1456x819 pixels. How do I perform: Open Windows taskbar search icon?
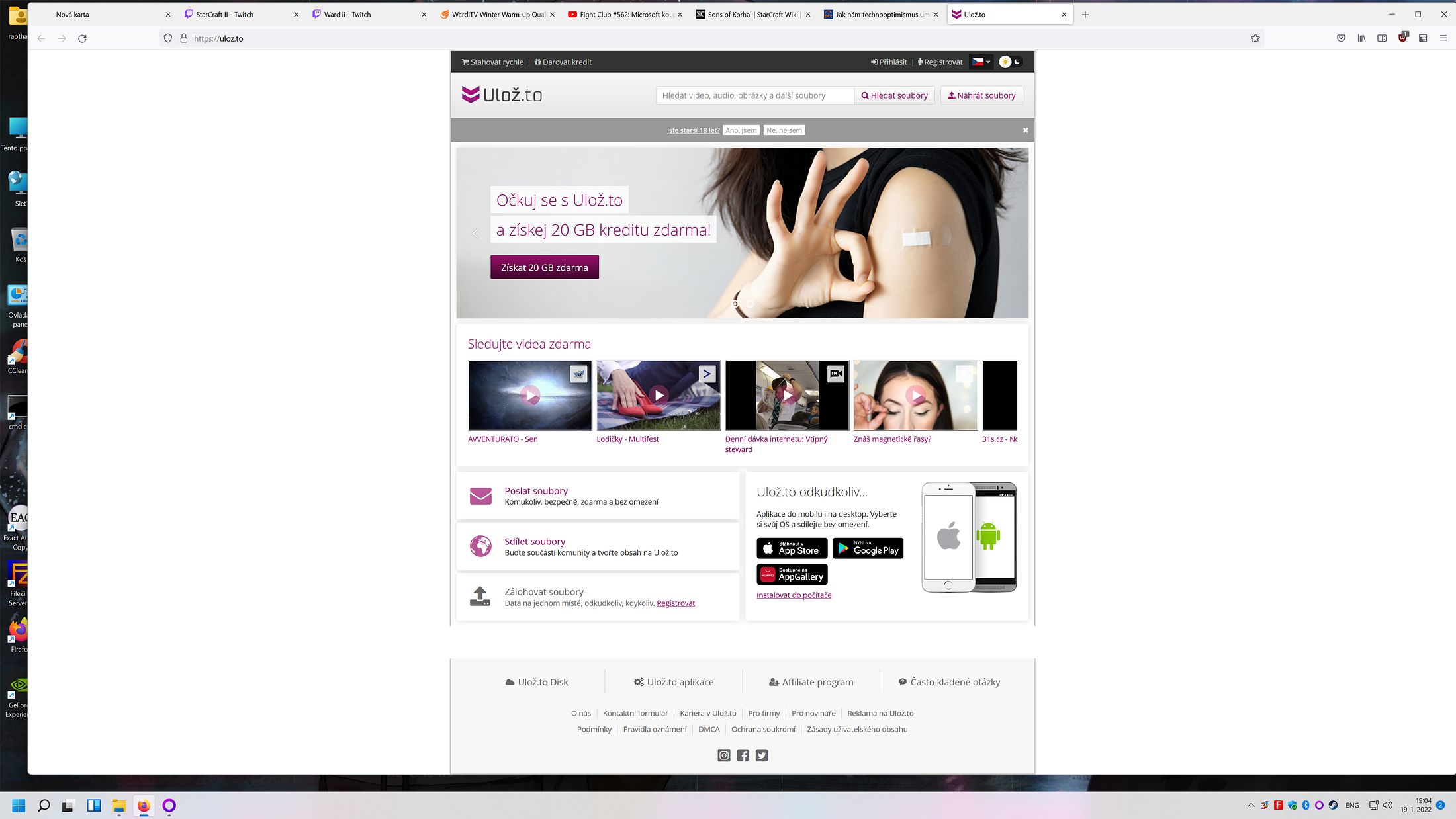44,805
